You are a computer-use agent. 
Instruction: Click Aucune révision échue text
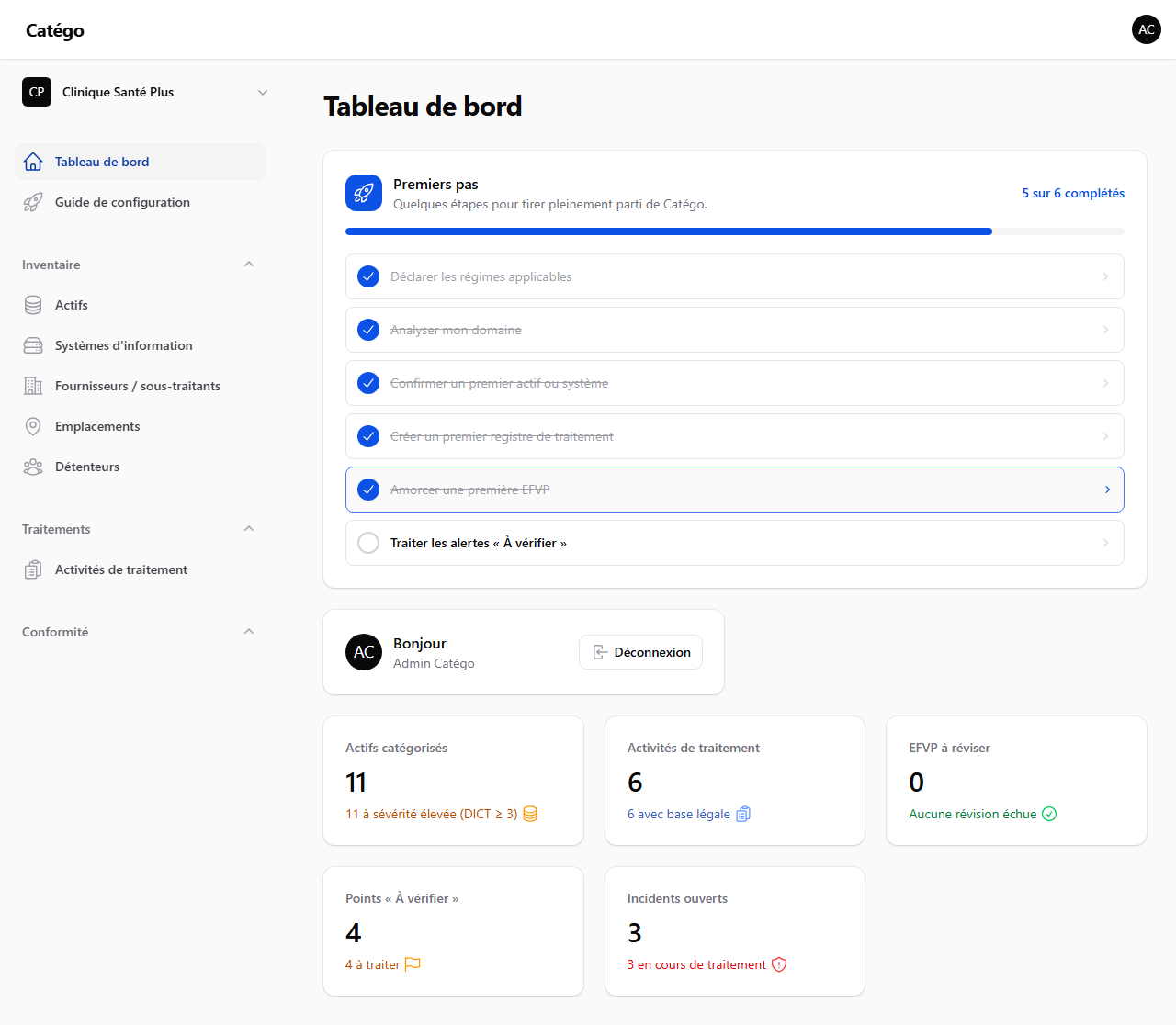coord(973,814)
